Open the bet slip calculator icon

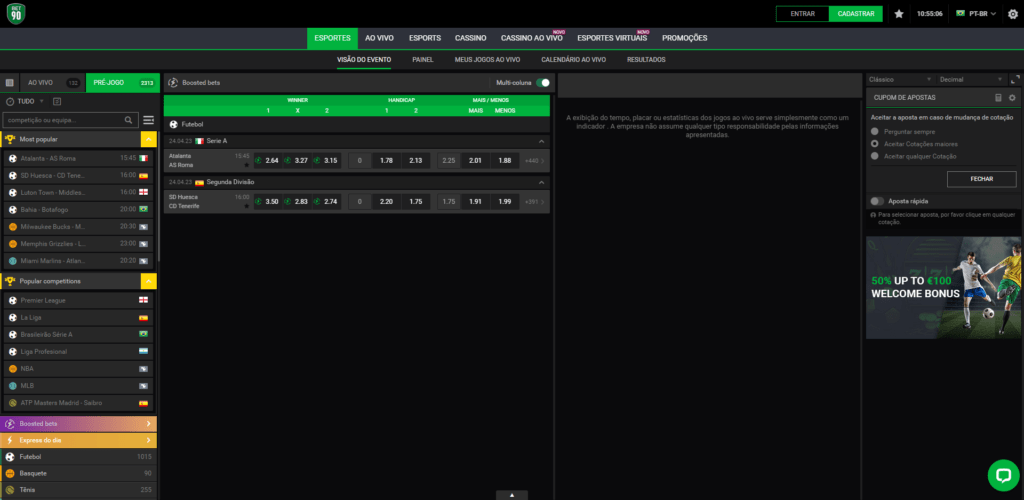click(x=997, y=97)
